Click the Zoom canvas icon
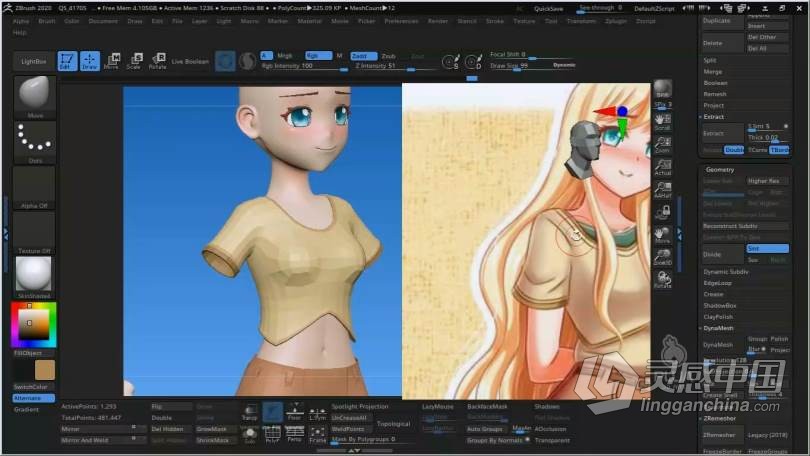Screen dimensions: 810x456 pyautogui.click(x=663, y=145)
